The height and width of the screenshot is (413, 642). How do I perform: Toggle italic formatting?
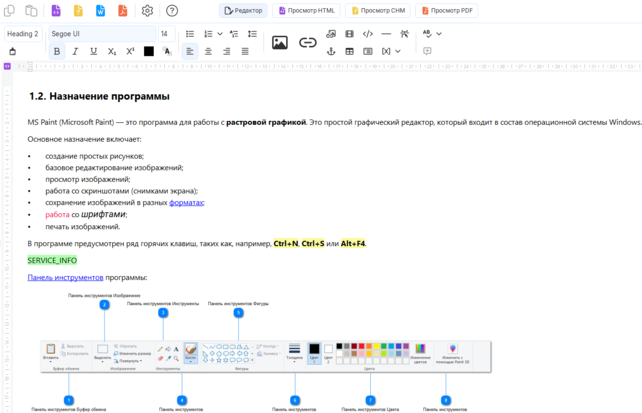(x=75, y=51)
